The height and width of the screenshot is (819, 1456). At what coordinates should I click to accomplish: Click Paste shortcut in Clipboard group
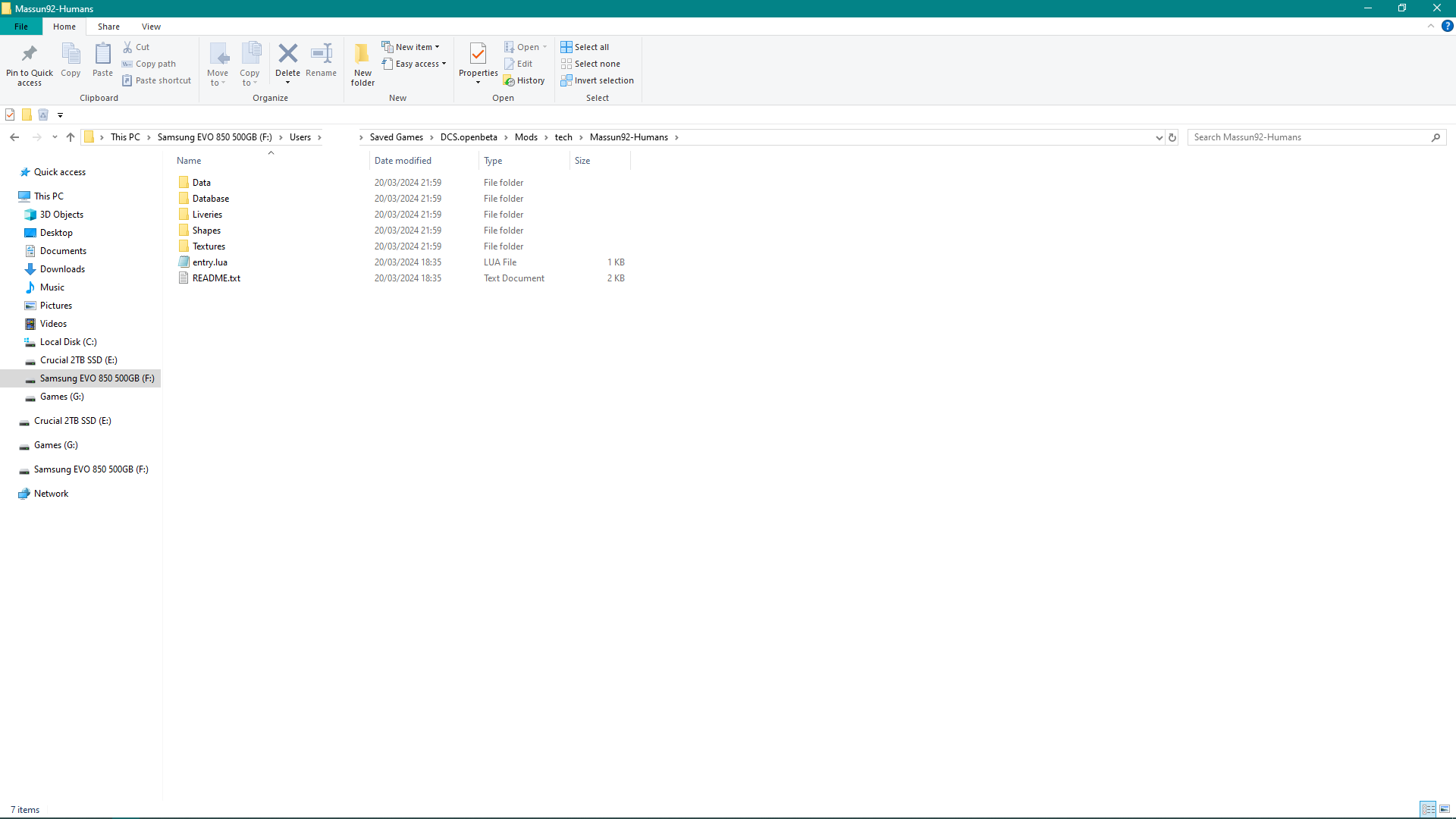(157, 80)
